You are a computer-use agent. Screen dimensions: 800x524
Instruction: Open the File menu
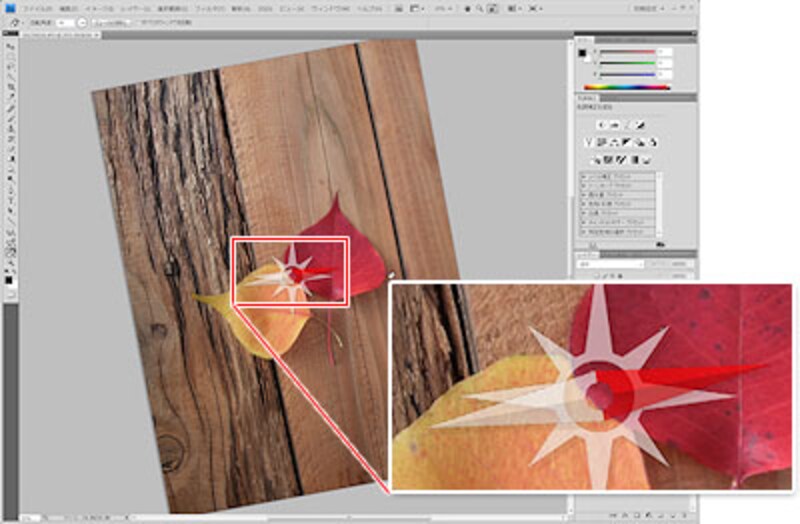pos(39,8)
